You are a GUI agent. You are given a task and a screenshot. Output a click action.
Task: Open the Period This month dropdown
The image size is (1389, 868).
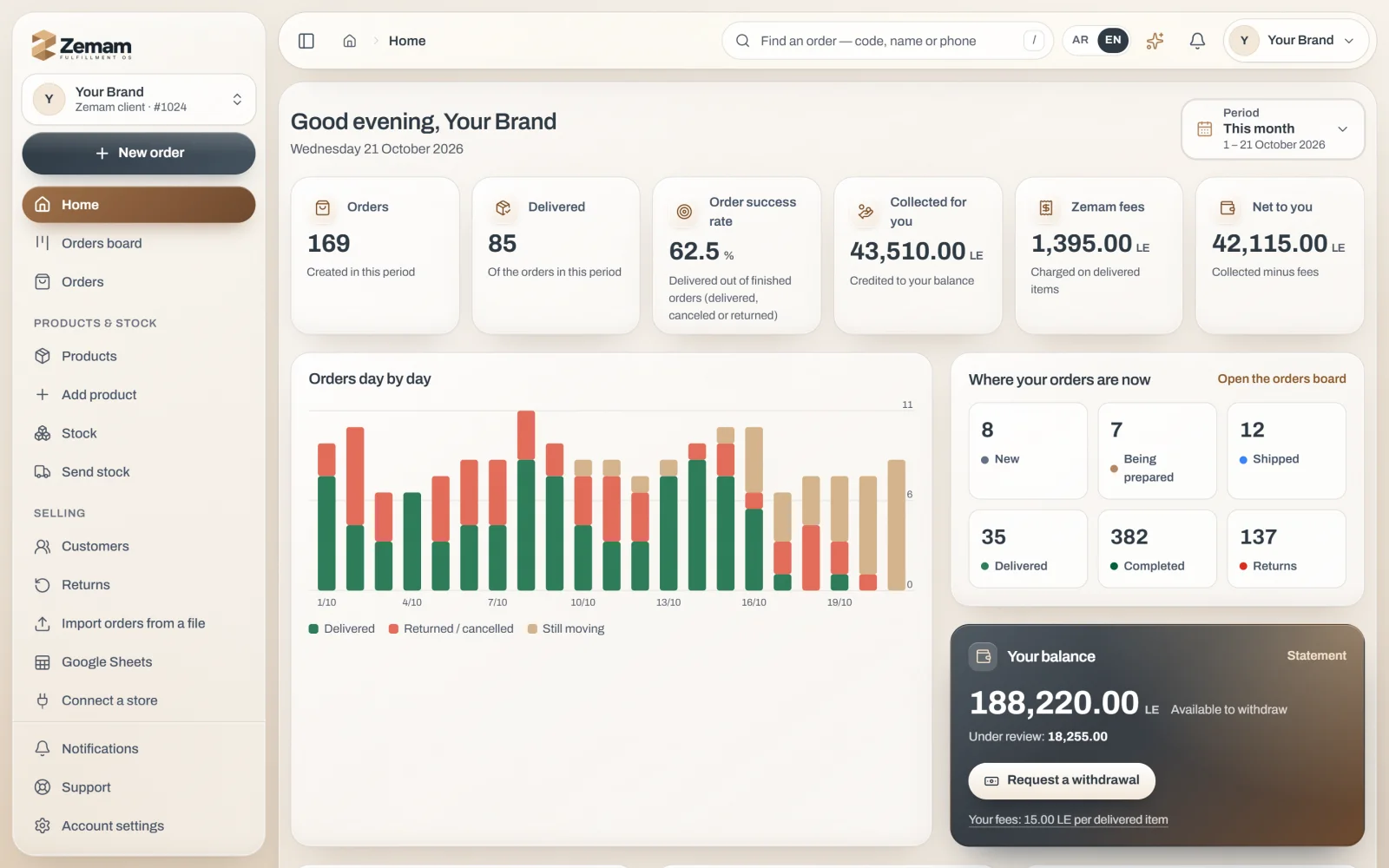[x=1273, y=128]
